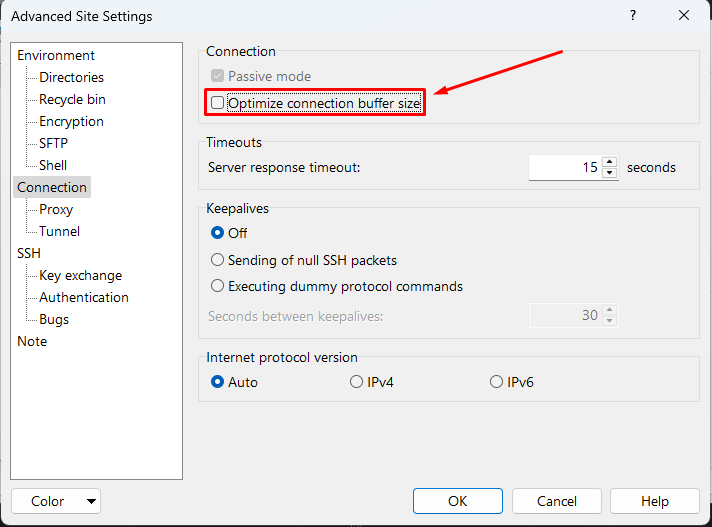Enable Optimize connection buffer size checkbox
This screenshot has width=712, height=527.
(x=218, y=102)
